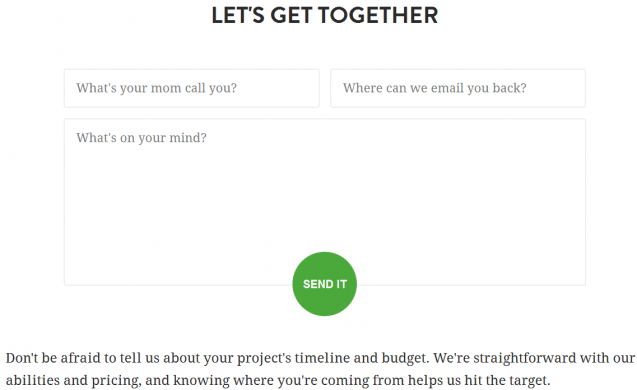Select the "Where can we email you back?" field
The height and width of the screenshot is (390, 637).
(x=458, y=88)
